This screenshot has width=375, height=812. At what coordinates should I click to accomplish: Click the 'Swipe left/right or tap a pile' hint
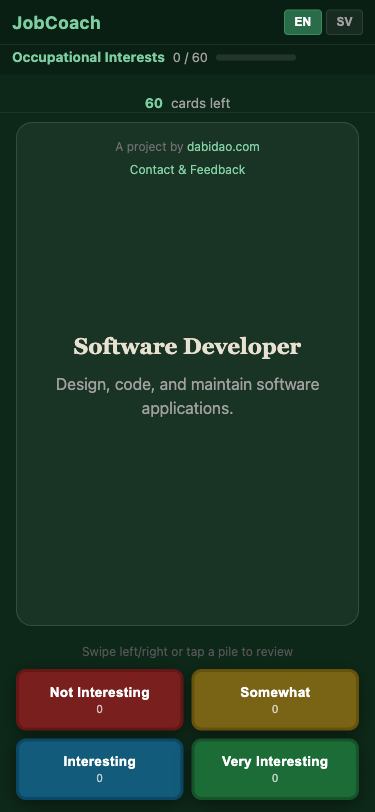pos(188,651)
